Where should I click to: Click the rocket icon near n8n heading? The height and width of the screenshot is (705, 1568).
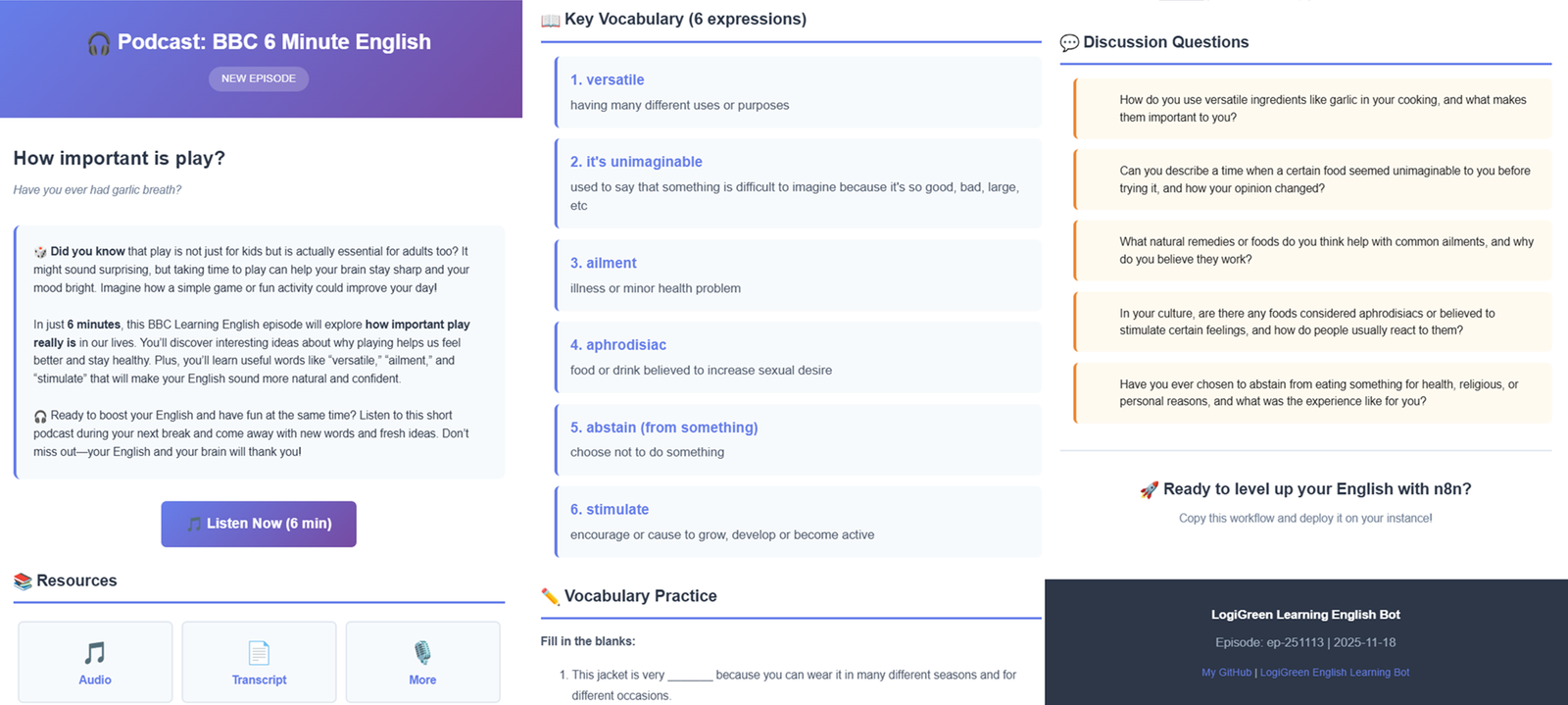click(1150, 489)
